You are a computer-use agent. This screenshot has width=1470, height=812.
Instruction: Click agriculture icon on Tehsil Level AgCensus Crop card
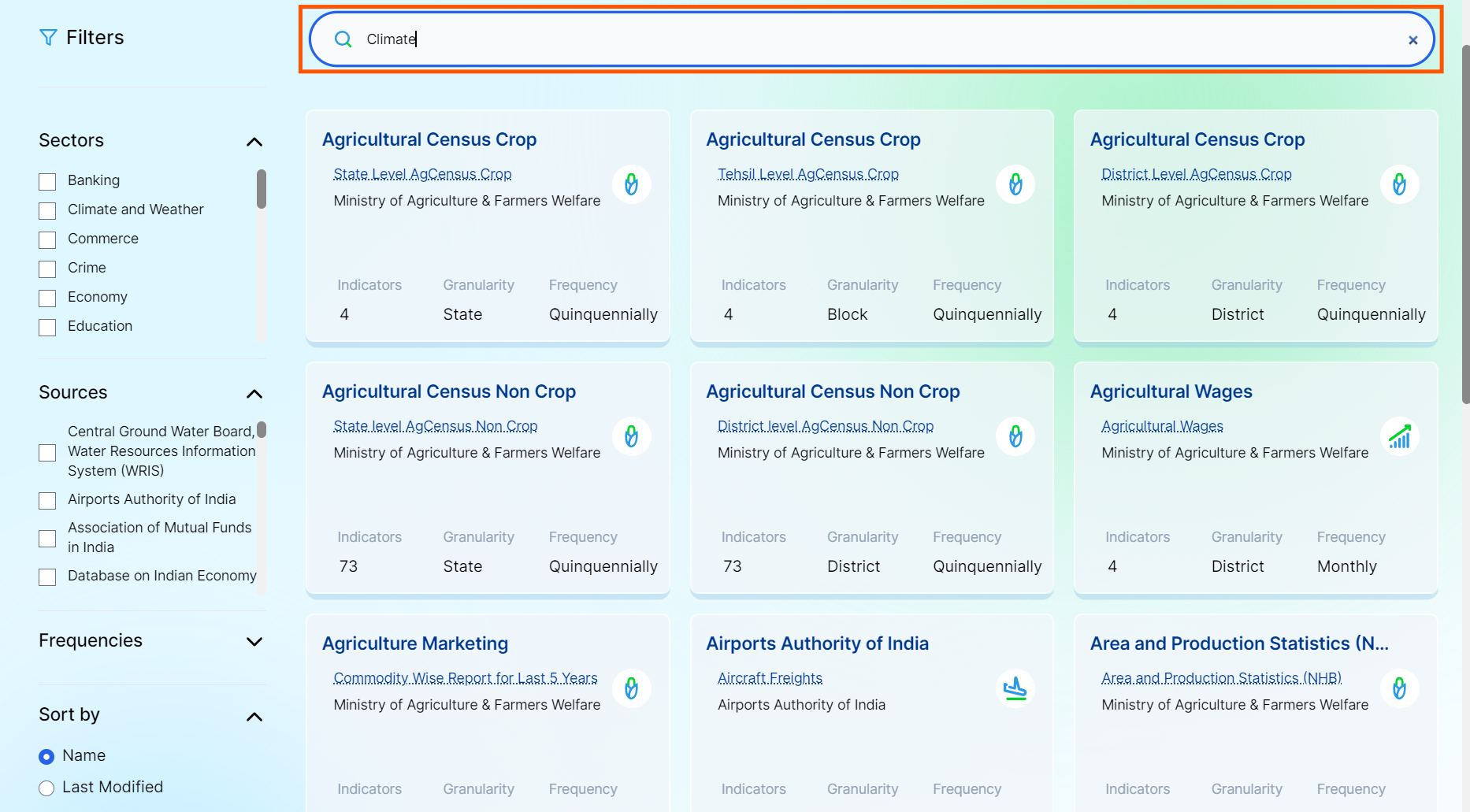click(1015, 184)
